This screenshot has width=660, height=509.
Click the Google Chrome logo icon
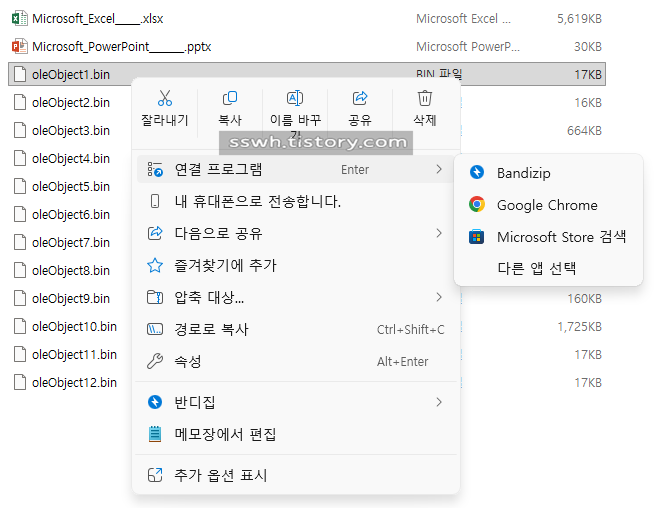(x=476, y=205)
